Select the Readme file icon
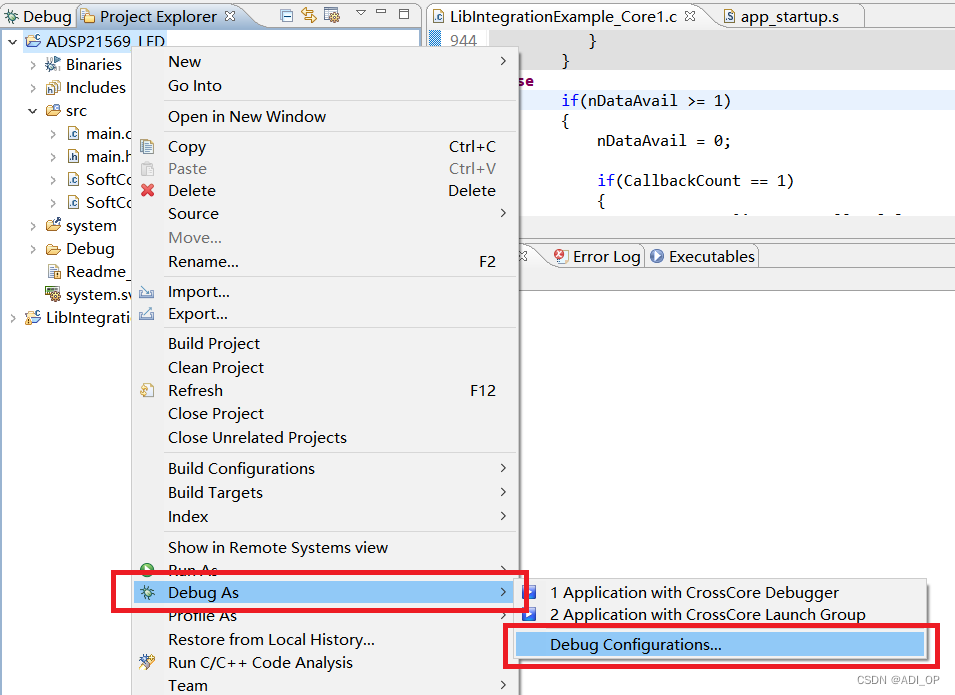 coord(54,272)
